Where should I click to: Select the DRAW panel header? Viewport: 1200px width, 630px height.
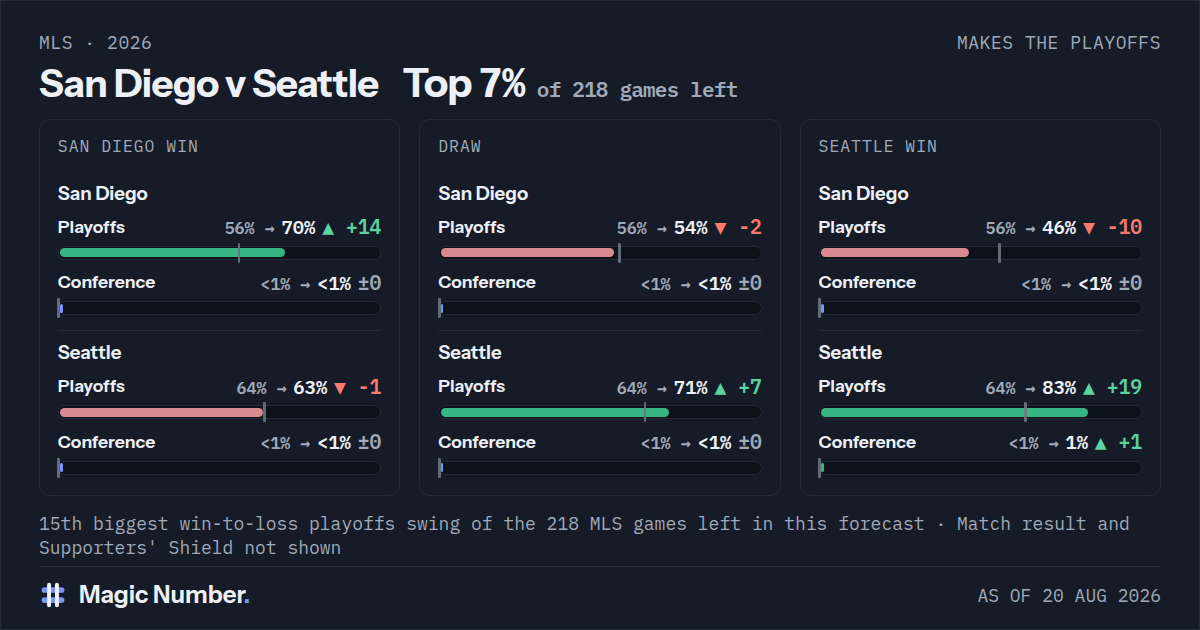click(x=460, y=146)
